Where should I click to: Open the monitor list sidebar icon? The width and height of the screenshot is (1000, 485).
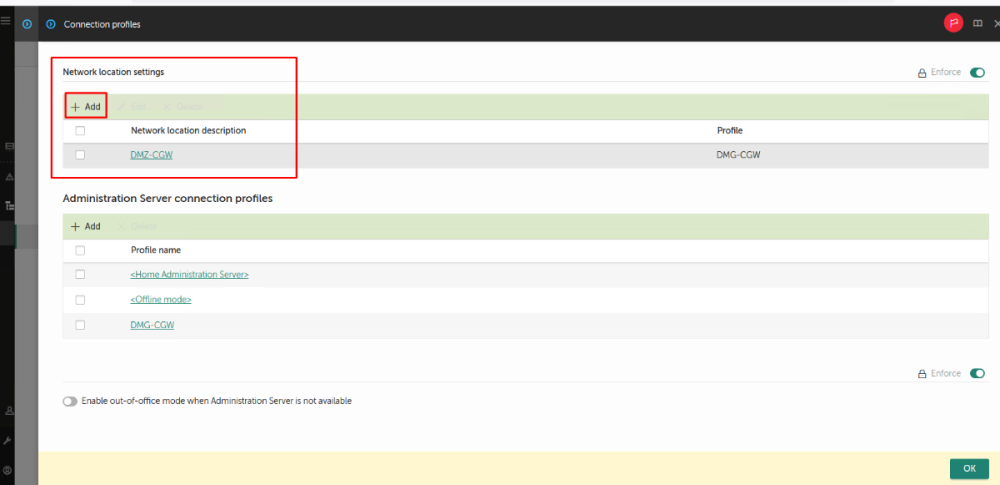[x=9, y=146]
